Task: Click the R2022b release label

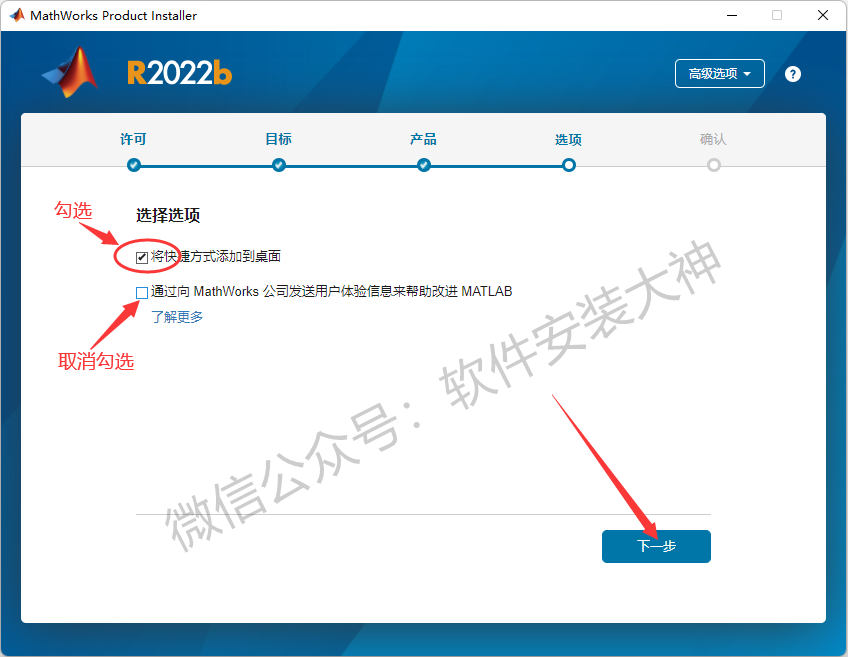Action: point(180,73)
